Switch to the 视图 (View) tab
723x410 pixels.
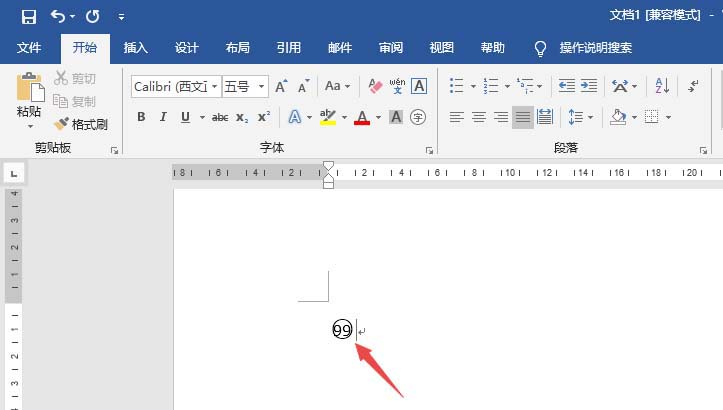(442, 48)
